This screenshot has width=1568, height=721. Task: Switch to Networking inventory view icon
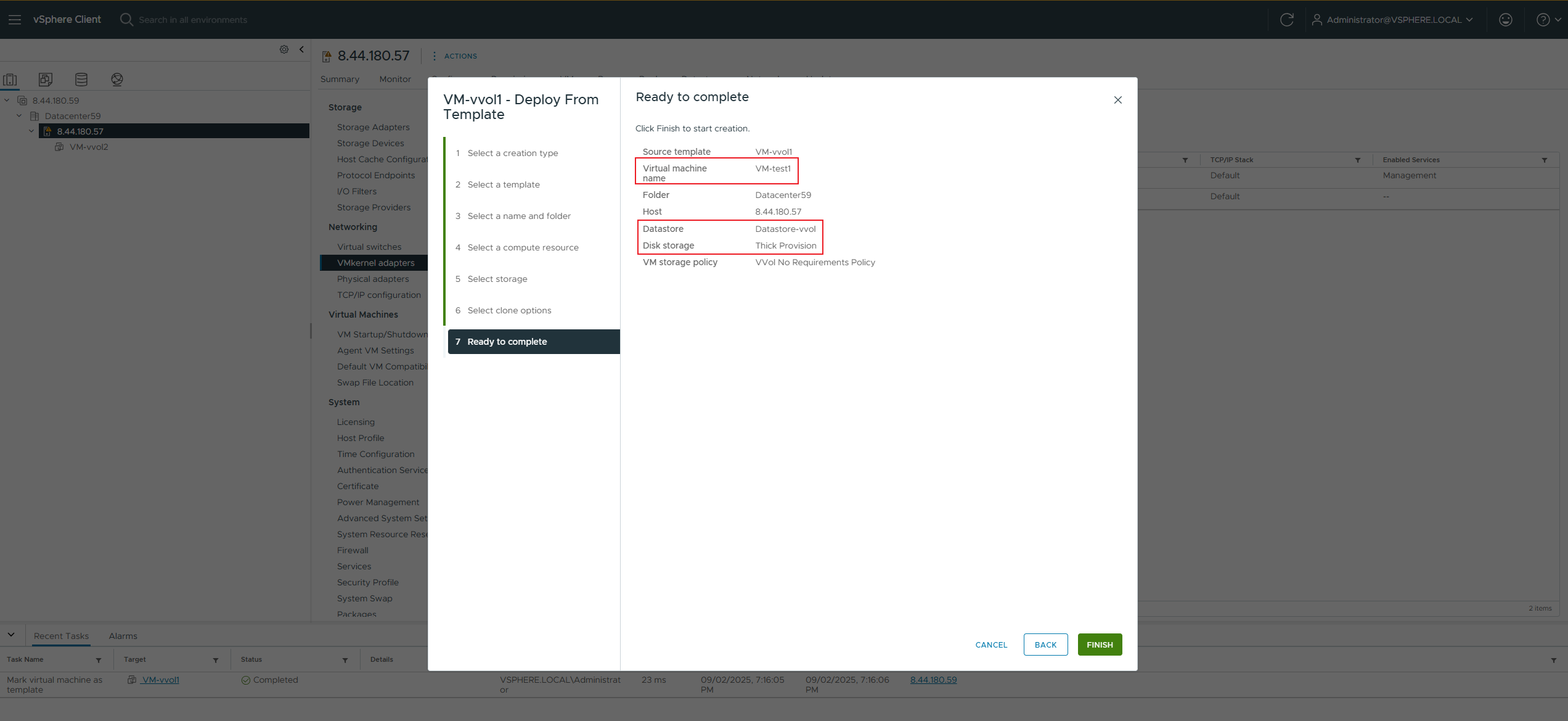click(117, 80)
